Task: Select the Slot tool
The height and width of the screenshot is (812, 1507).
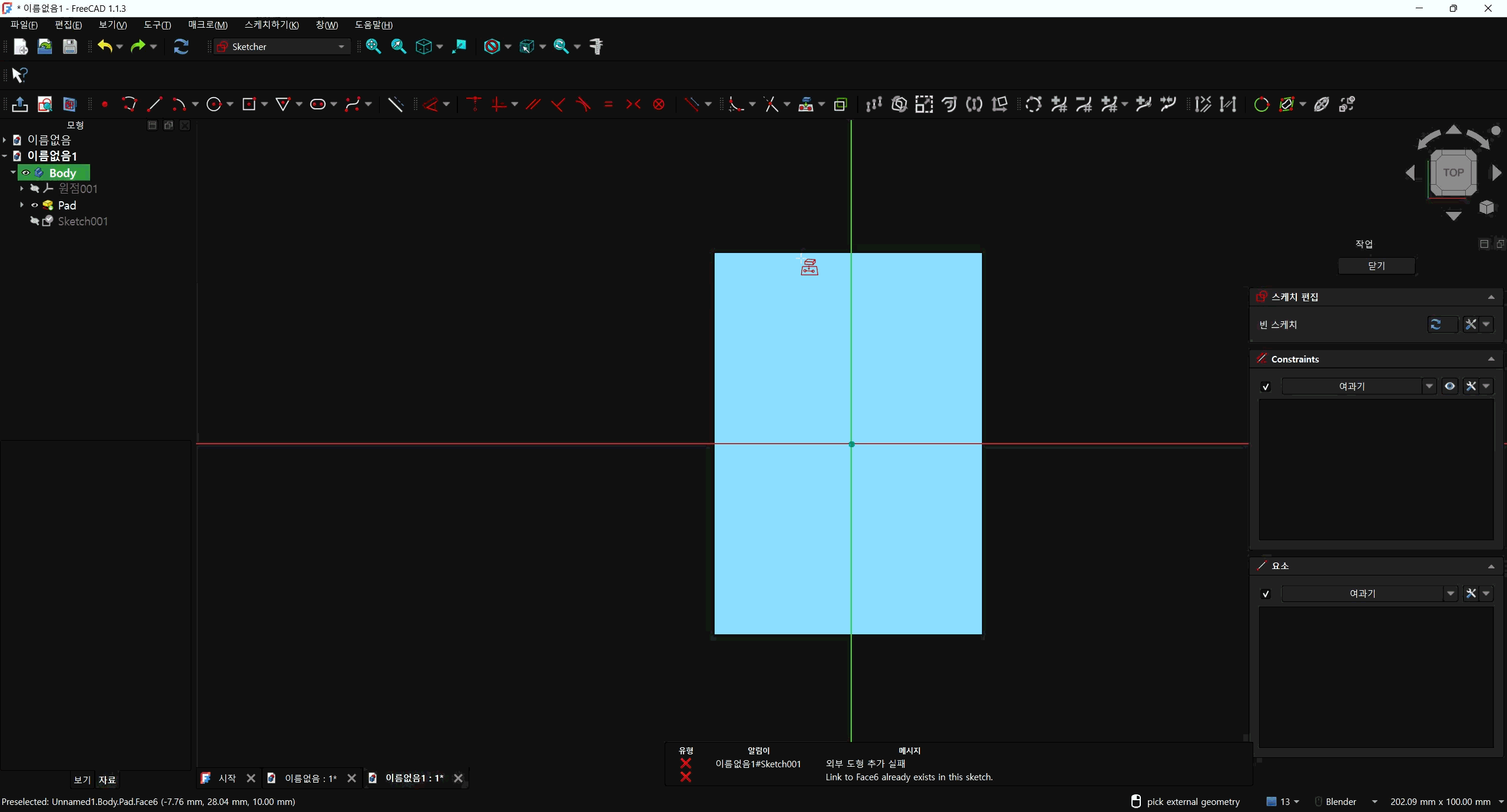Action: point(318,105)
